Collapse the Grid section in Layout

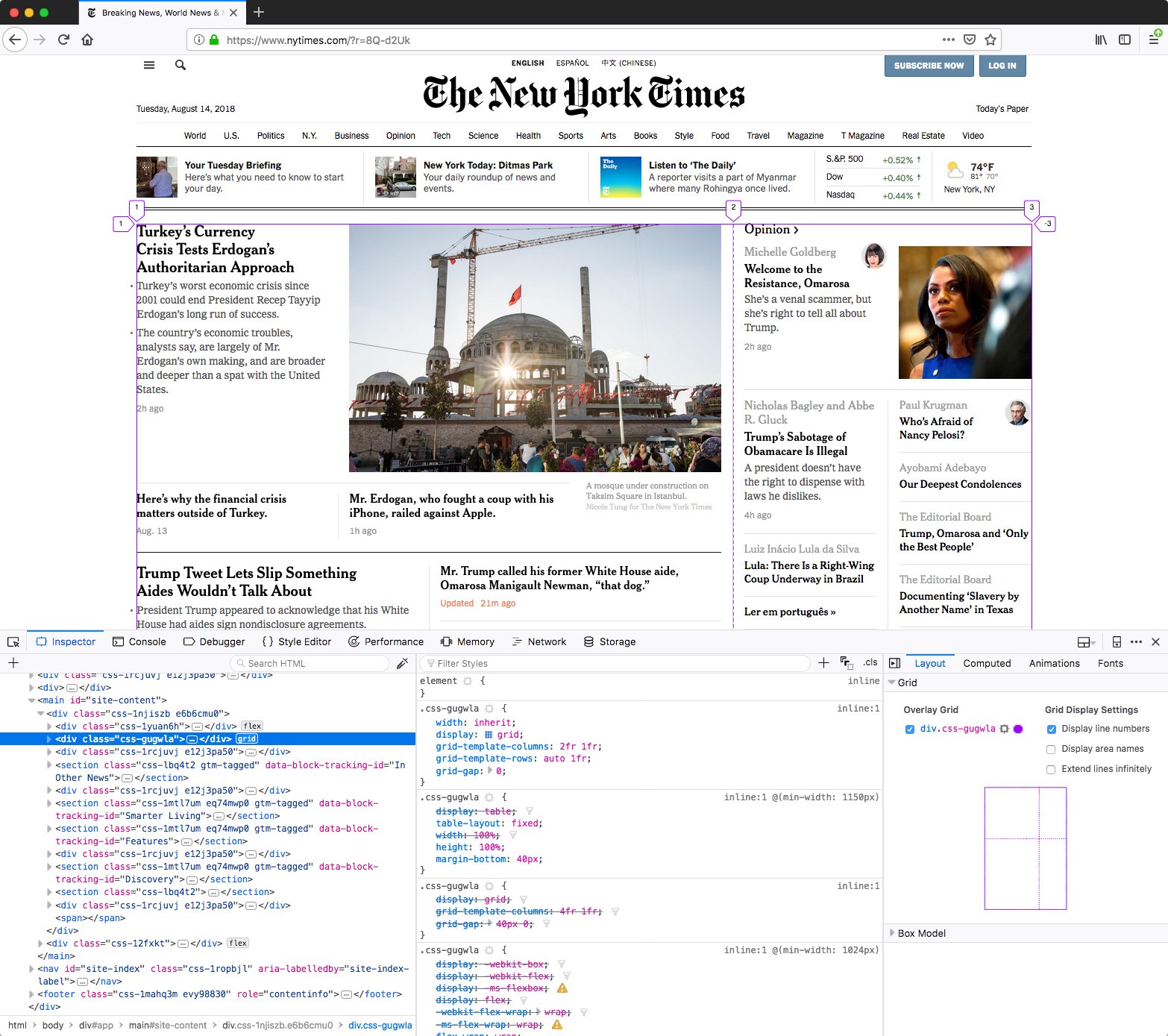891,682
